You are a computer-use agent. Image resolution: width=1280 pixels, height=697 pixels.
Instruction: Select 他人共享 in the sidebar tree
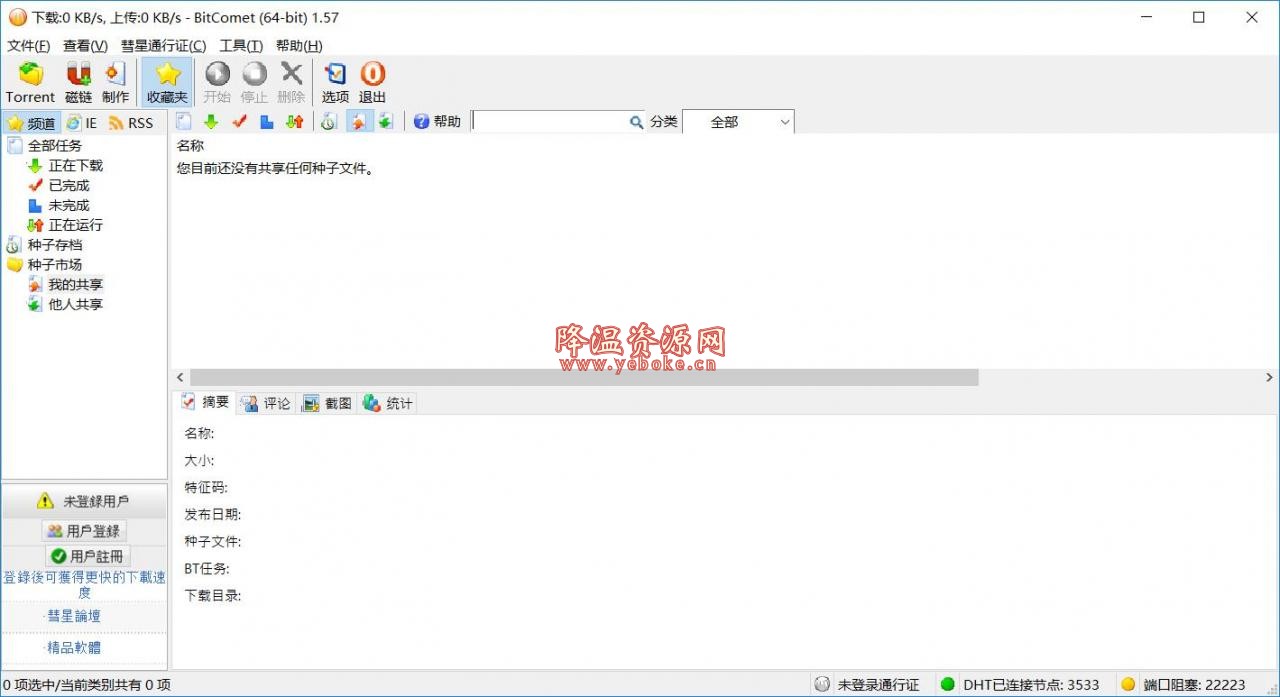click(76, 305)
